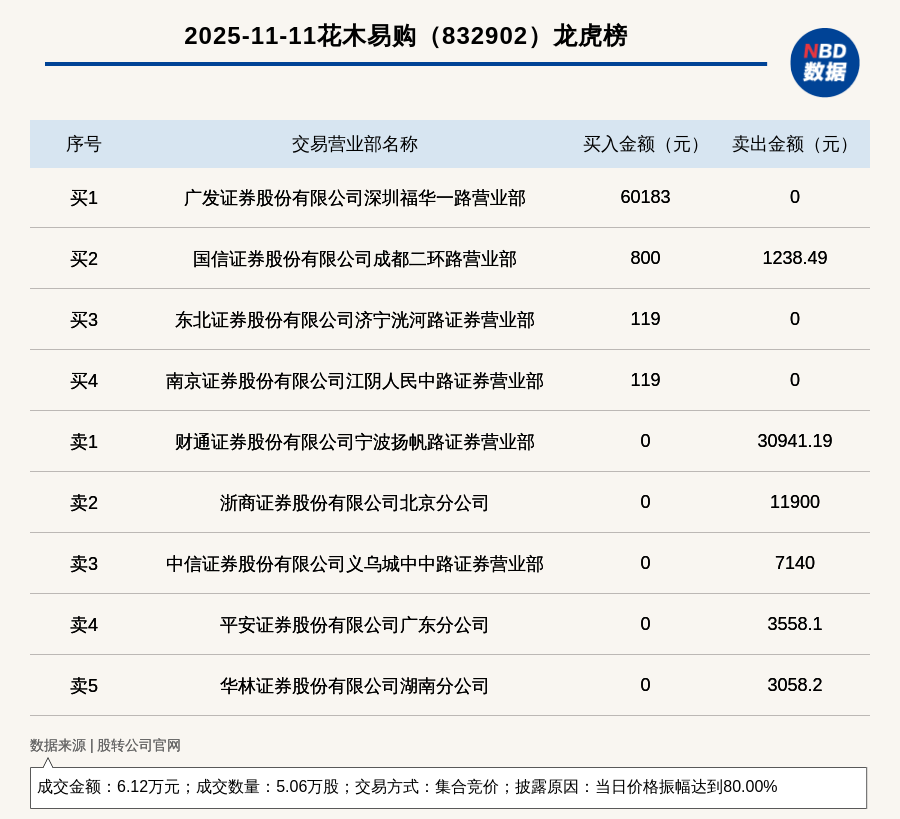Select 国信证券成都二环路营业部 entry
900x819 pixels.
[x=354, y=259]
